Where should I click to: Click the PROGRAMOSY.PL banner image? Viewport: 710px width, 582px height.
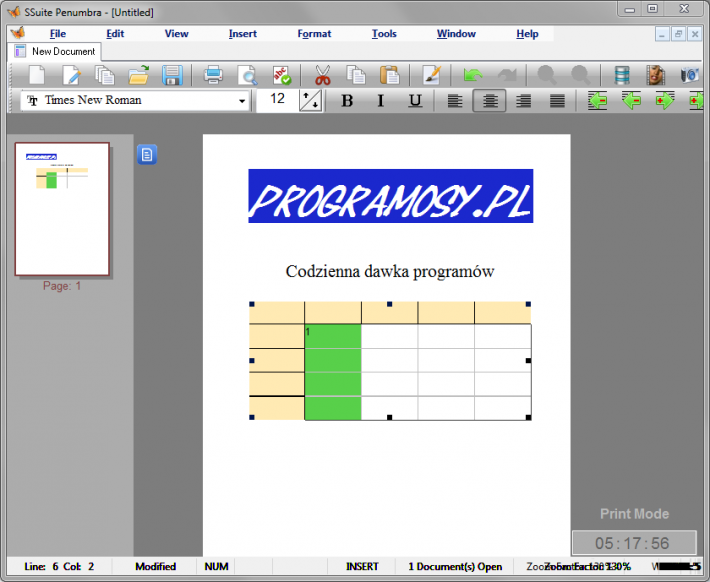pyautogui.click(x=390, y=196)
